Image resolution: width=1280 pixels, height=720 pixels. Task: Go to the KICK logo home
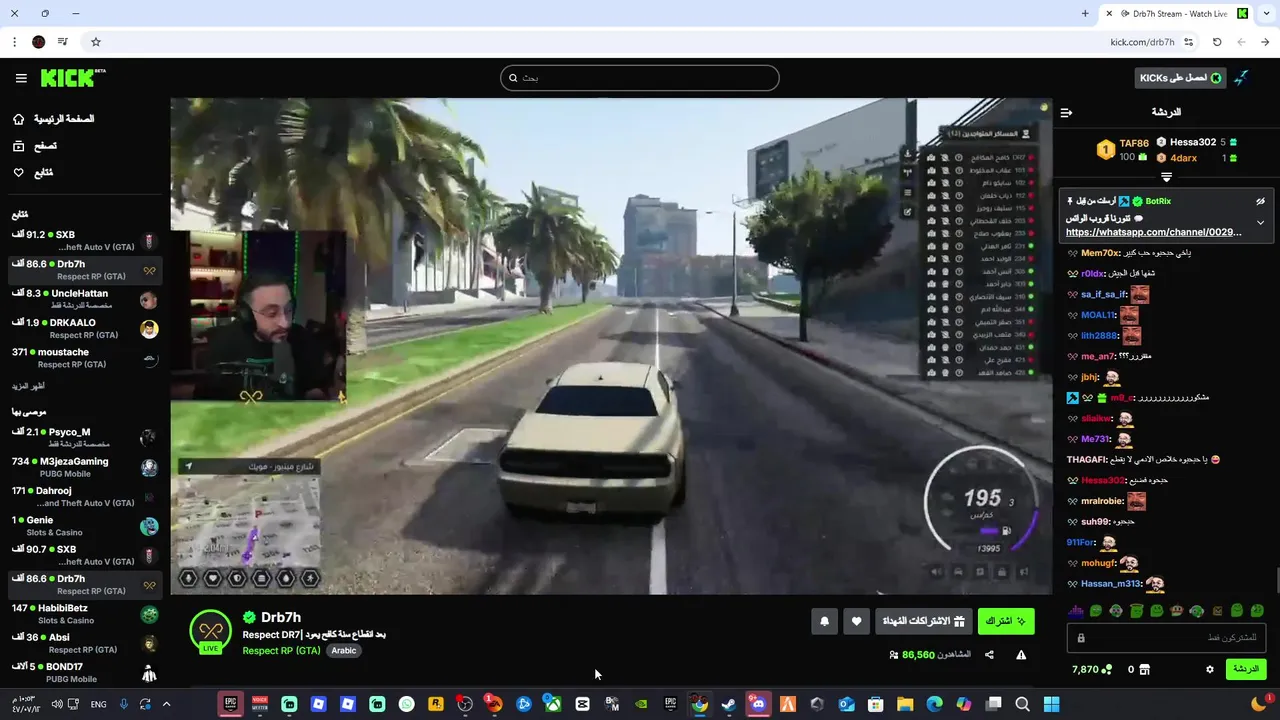point(73,78)
